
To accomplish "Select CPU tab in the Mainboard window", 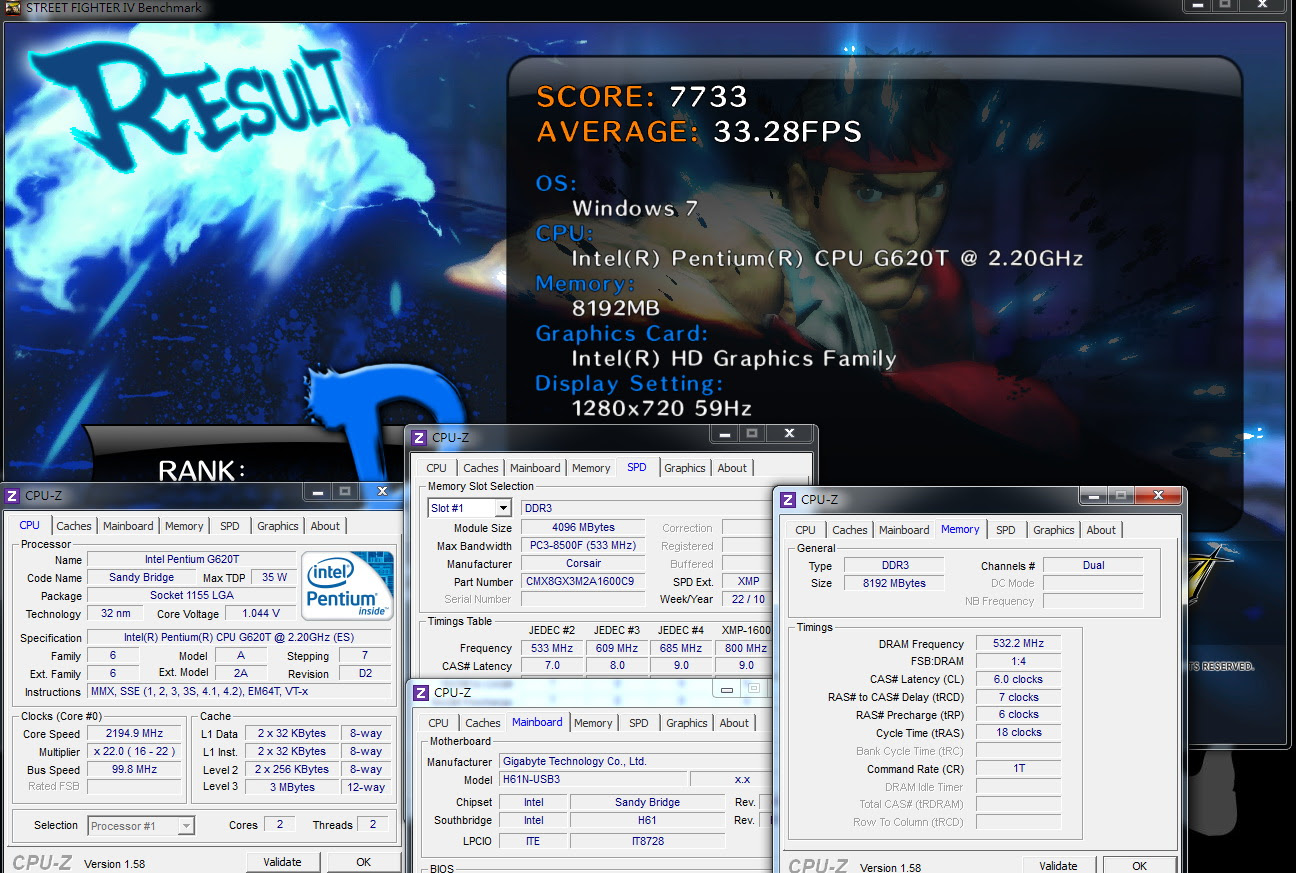I will point(439,723).
